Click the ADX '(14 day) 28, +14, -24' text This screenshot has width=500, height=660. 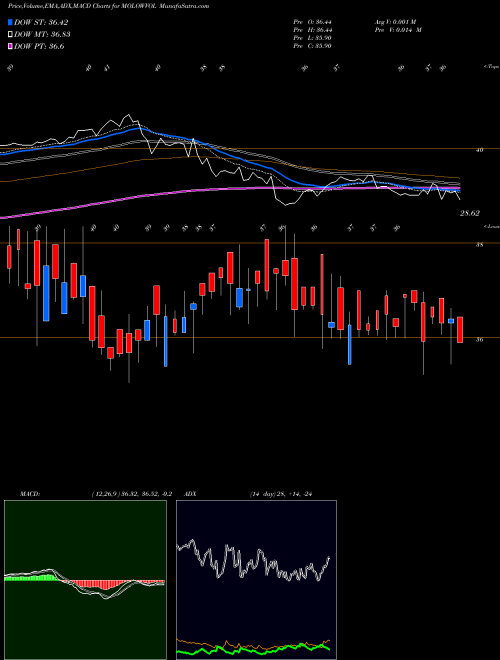281,494
